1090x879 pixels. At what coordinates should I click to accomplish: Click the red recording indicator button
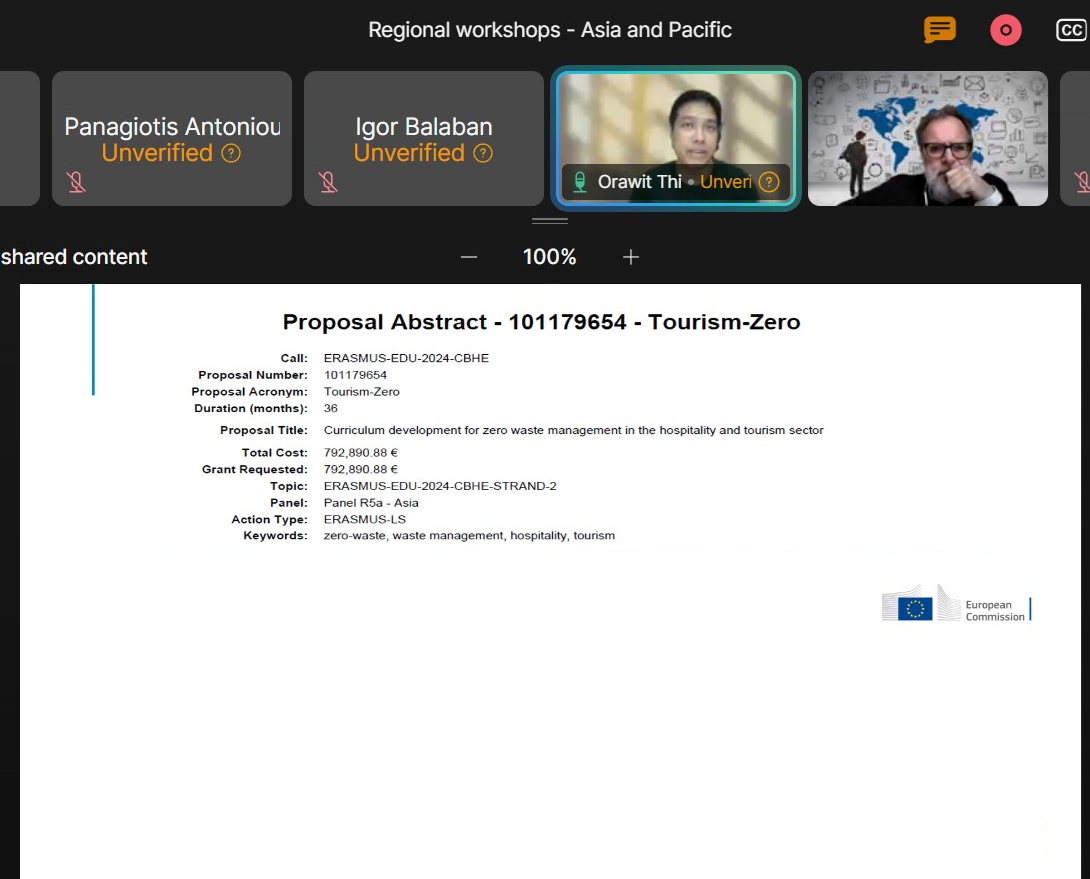1005,30
